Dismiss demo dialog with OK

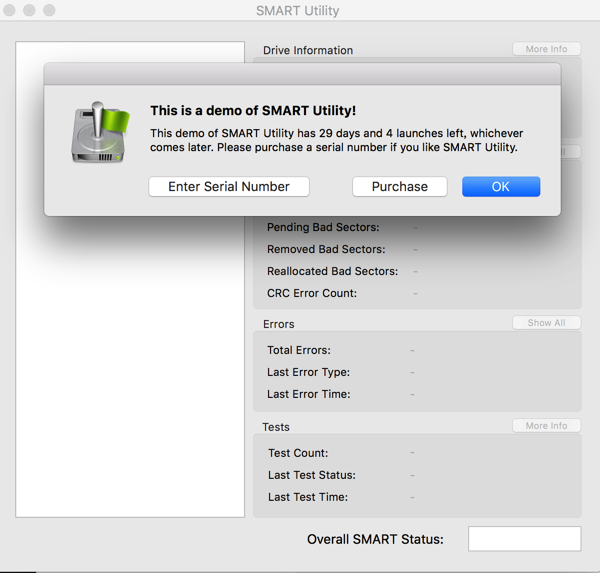pyautogui.click(x=501, y=186)
